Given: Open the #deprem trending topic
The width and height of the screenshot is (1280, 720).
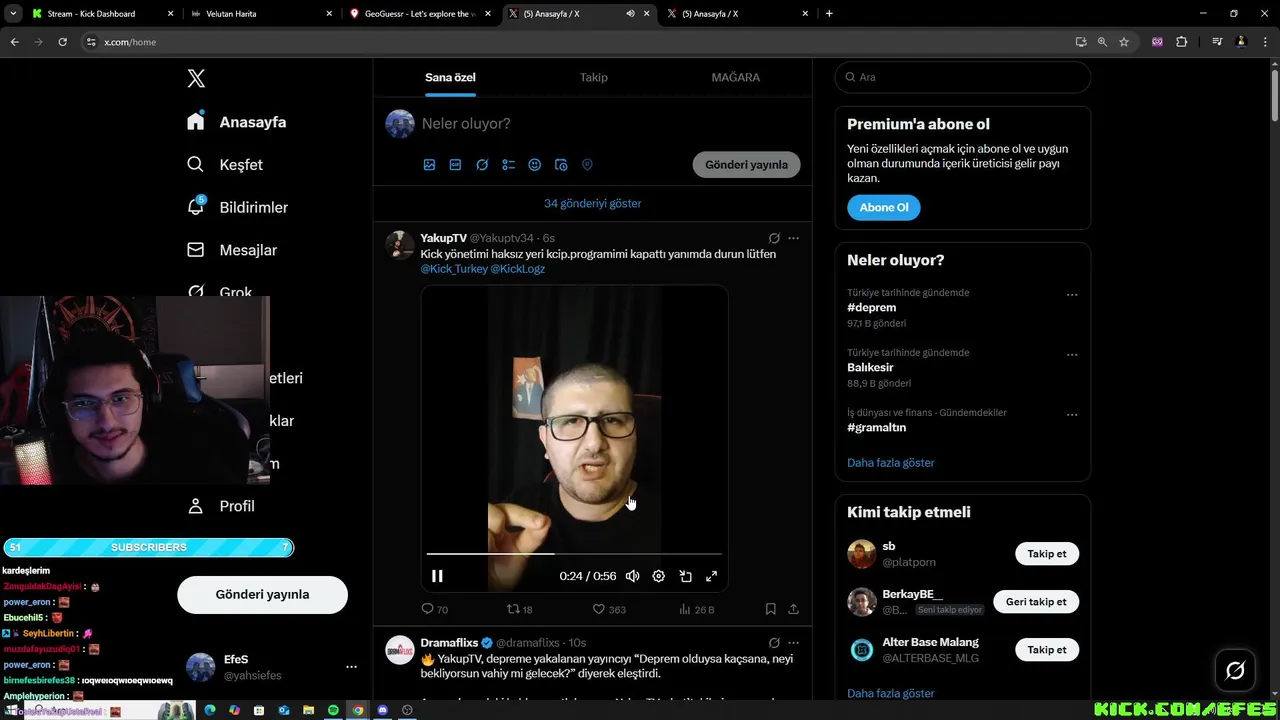Looking at the screenshot, I should (x=871, y=308).
